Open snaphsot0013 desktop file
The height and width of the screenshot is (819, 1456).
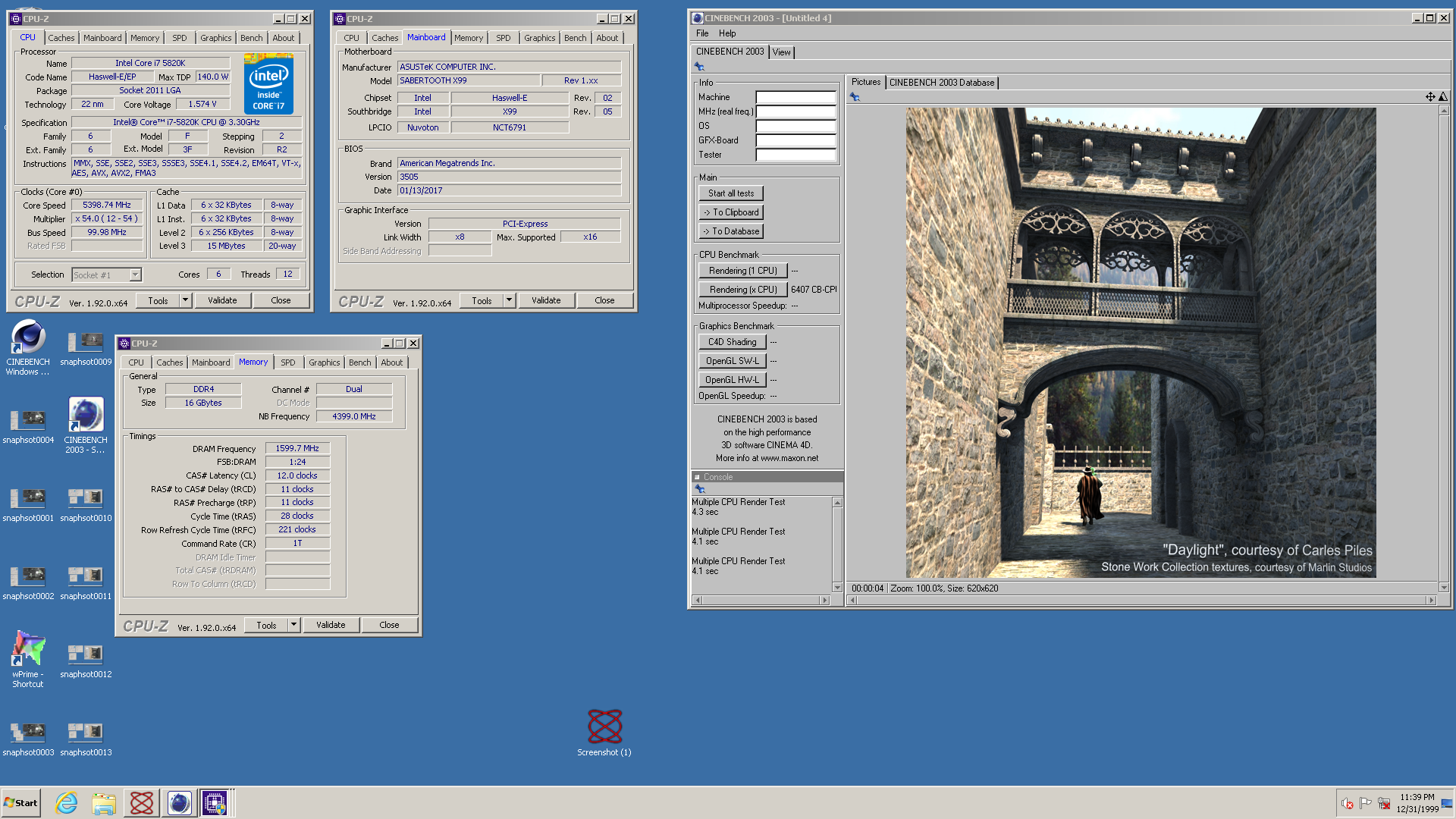coord(86,739)
